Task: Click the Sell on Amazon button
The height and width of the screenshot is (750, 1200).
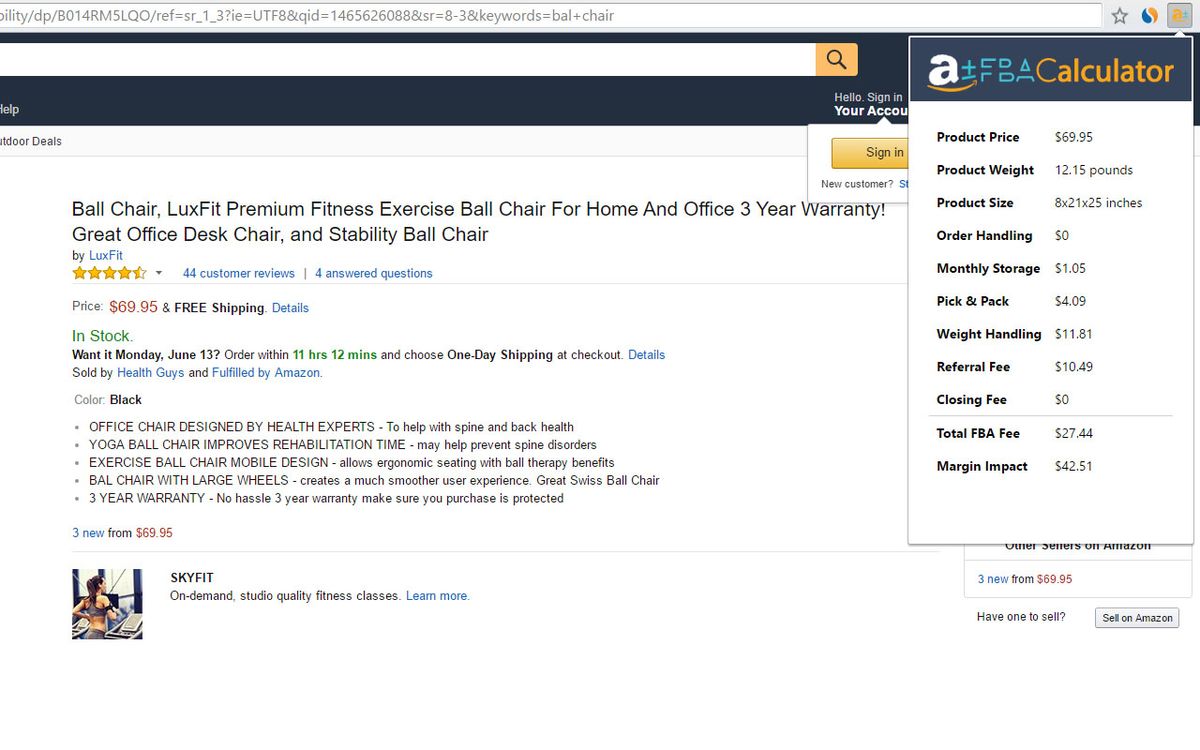Action: [1137, 618]
